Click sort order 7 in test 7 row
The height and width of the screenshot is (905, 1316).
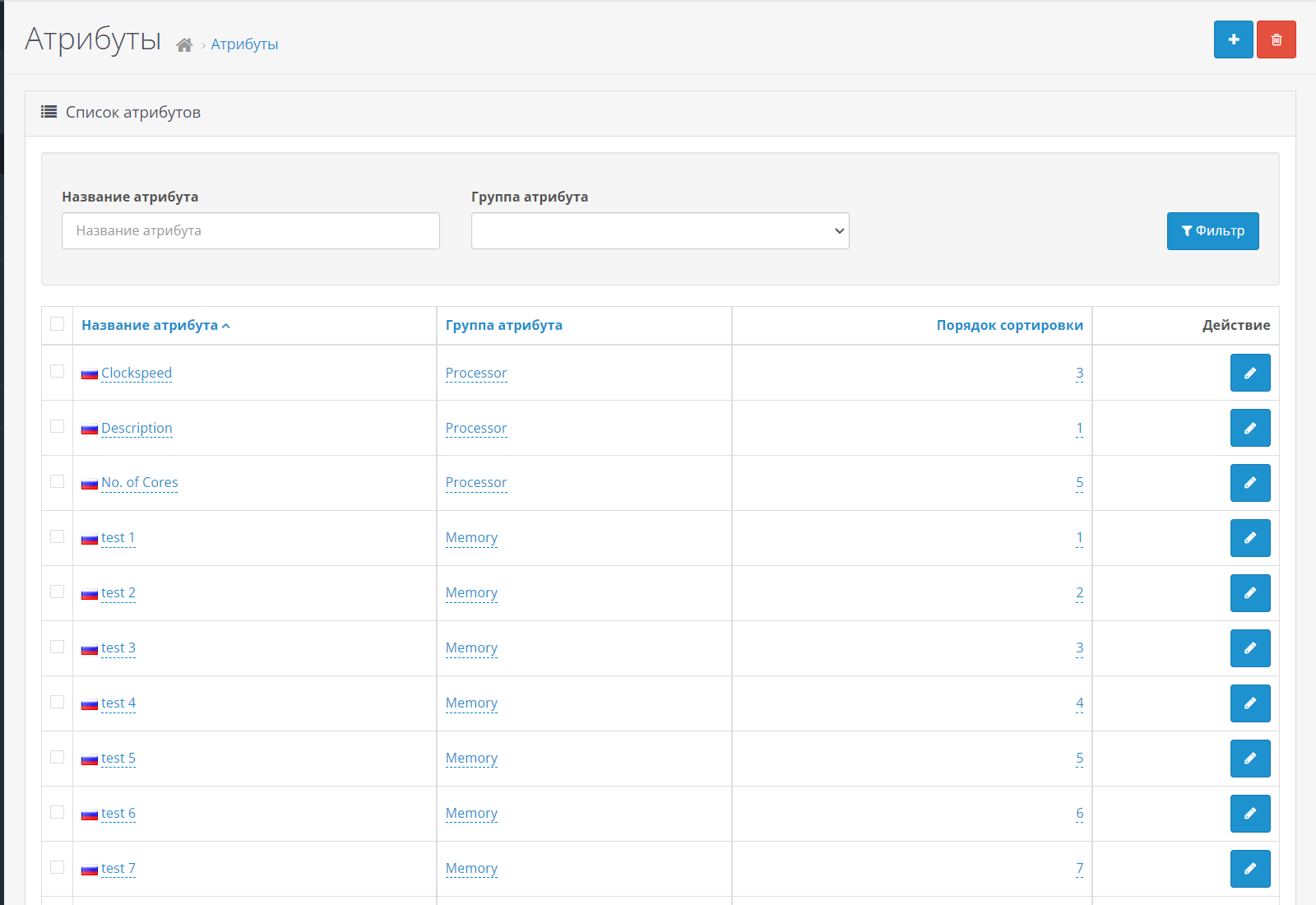click(1079, 868)
